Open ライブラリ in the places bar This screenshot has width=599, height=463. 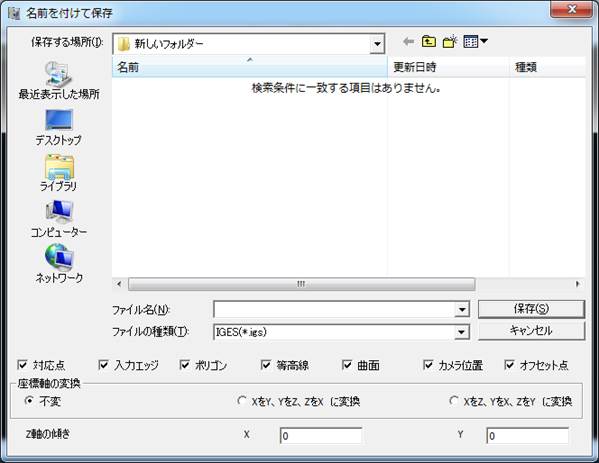click(x=58, y=173)
